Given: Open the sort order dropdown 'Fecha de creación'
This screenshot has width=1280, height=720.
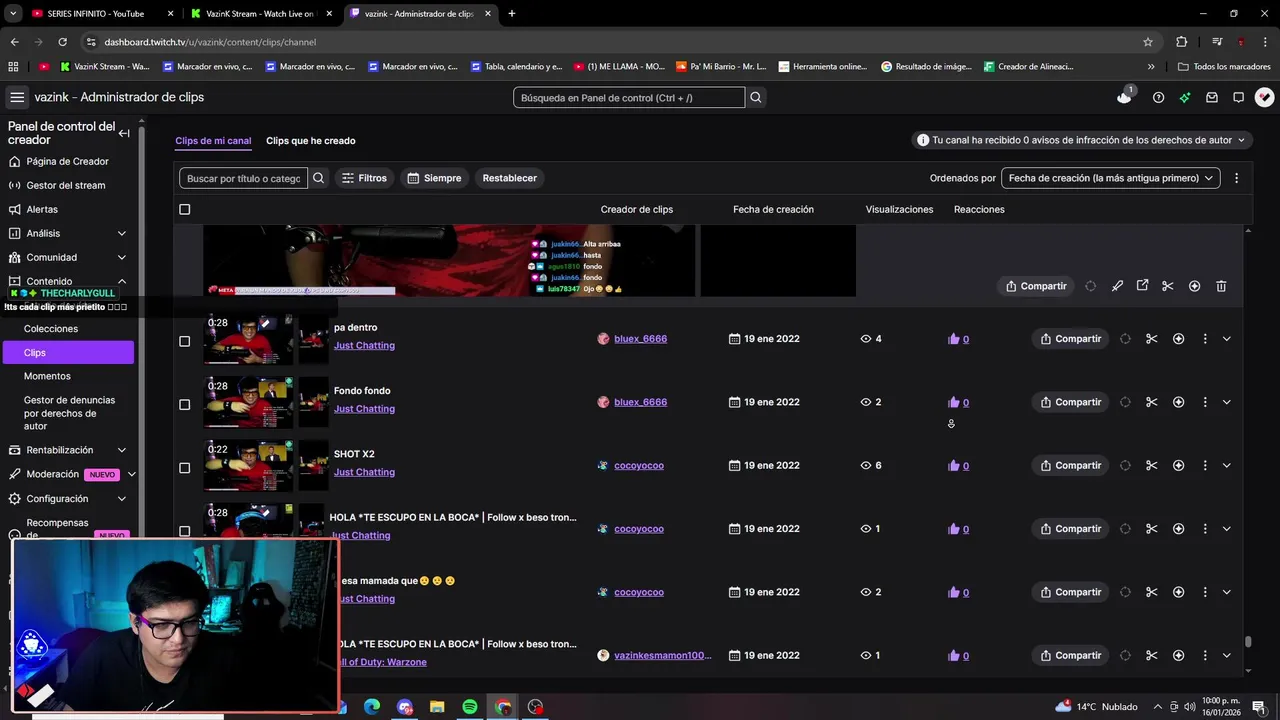Looking at the screenshot, I should click(x=1110, y=178).
